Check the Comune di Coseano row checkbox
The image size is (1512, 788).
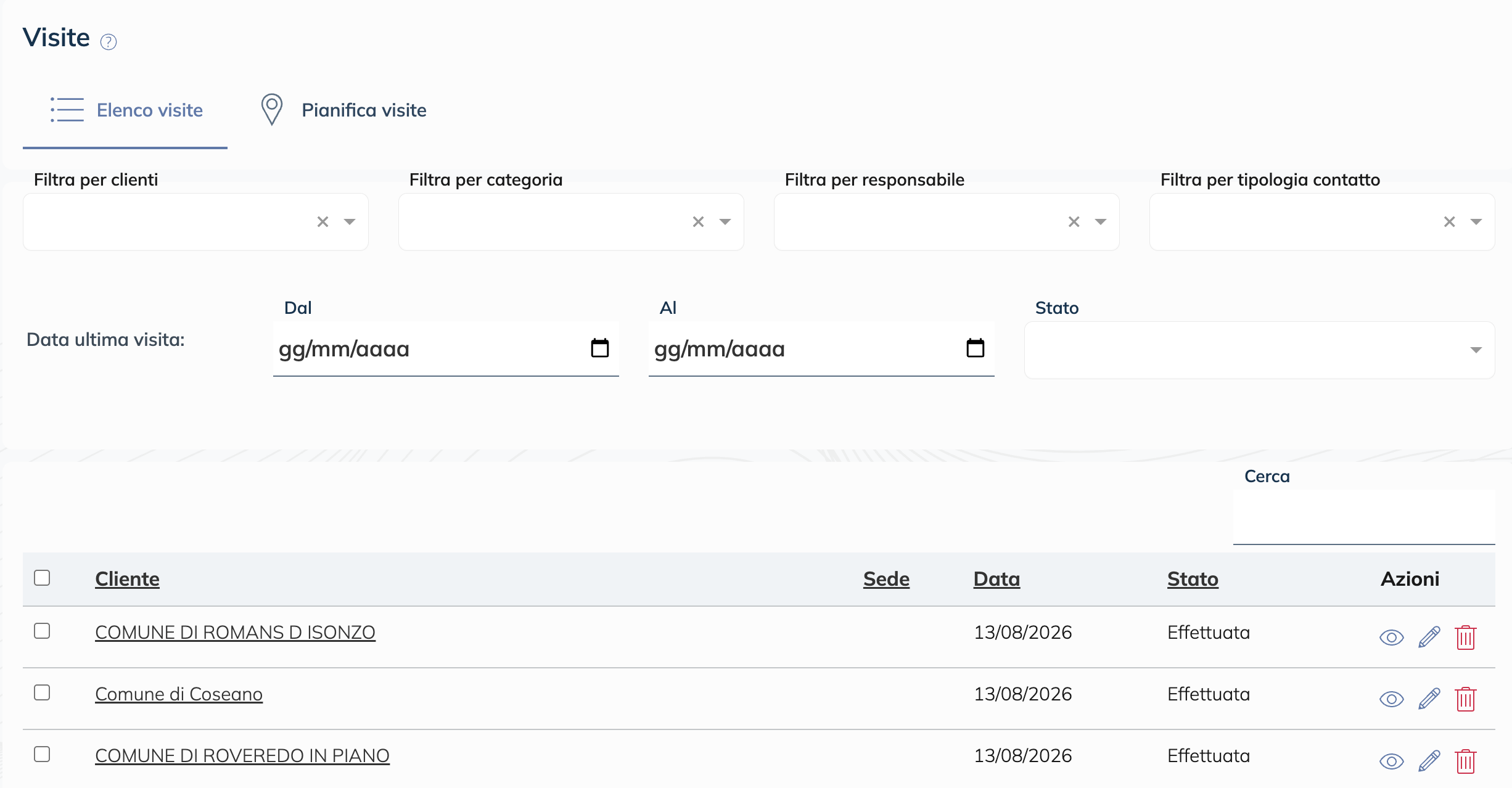(x=42, y=692)
